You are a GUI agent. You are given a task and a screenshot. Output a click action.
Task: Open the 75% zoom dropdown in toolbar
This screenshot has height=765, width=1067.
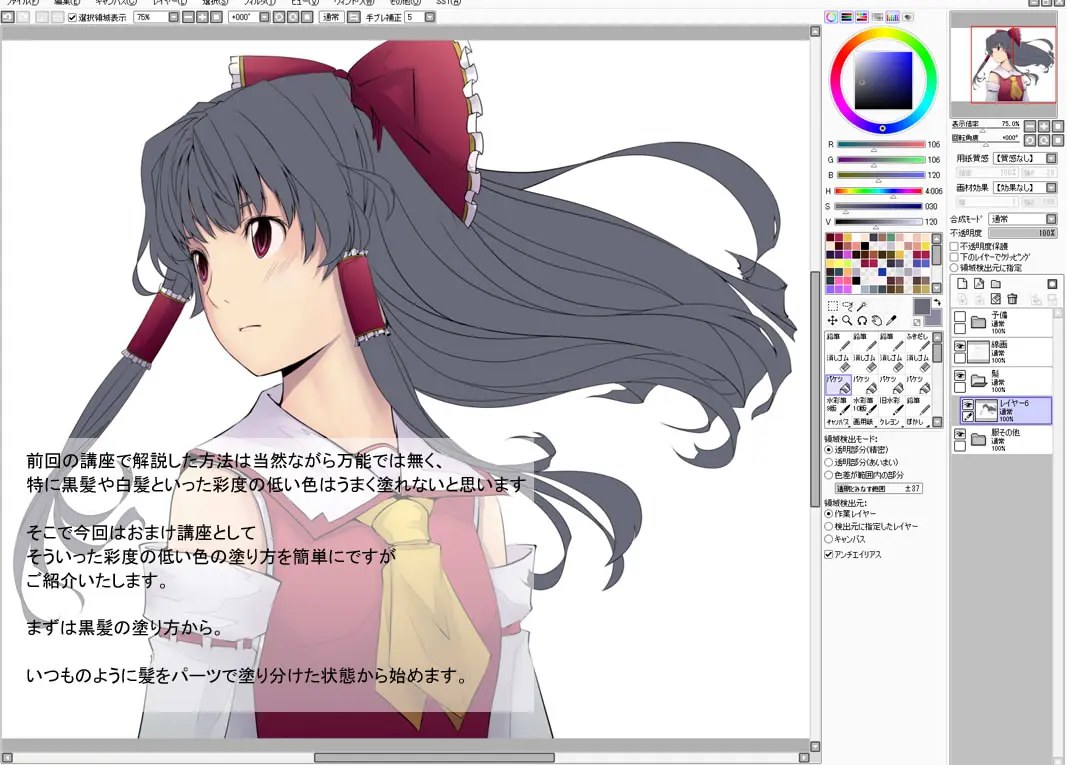174,17
